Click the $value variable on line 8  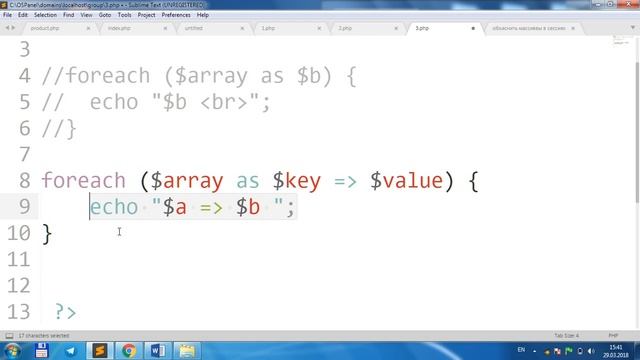[407, 181]
